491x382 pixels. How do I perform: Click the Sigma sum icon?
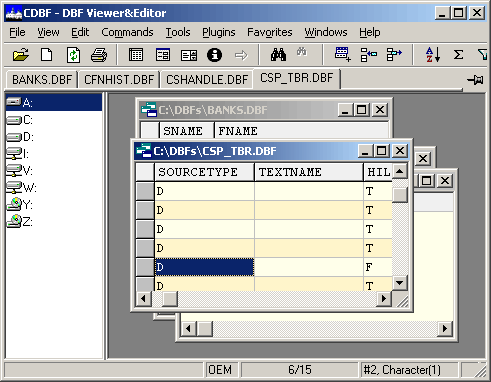(458, 55)
